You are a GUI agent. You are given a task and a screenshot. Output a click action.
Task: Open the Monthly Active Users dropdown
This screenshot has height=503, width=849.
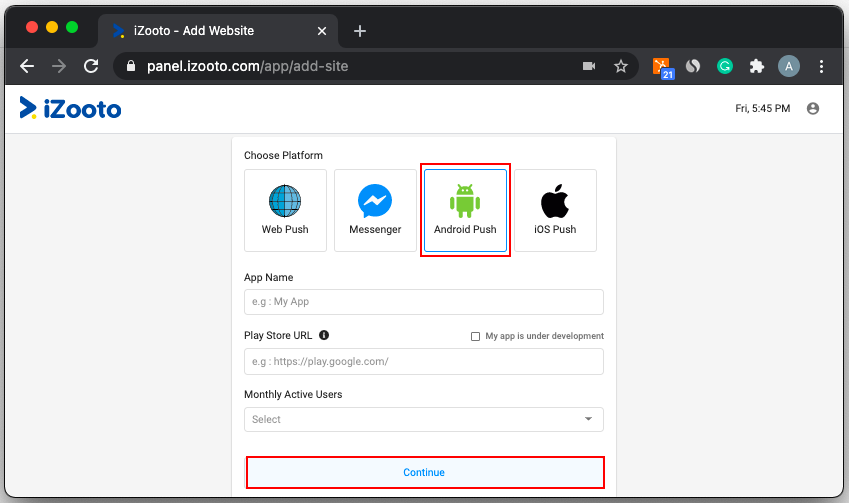coord(424,419)
